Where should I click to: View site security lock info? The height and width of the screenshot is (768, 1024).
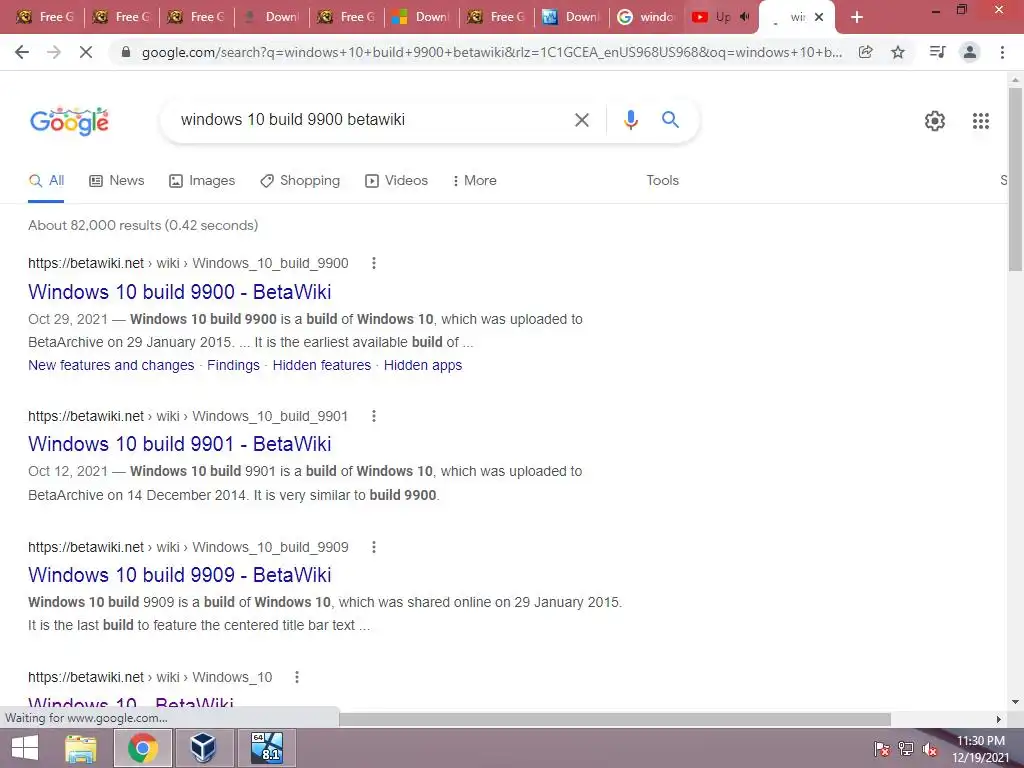126,52
